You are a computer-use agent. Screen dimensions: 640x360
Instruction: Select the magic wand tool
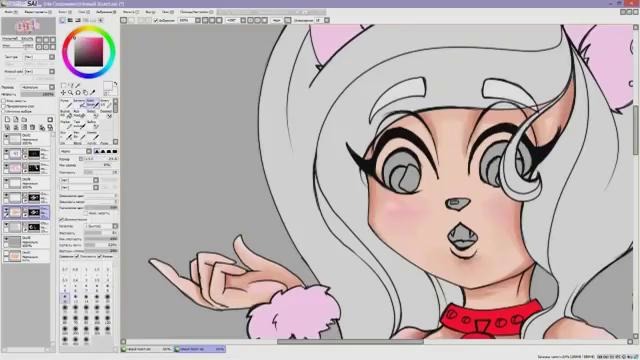78,85
